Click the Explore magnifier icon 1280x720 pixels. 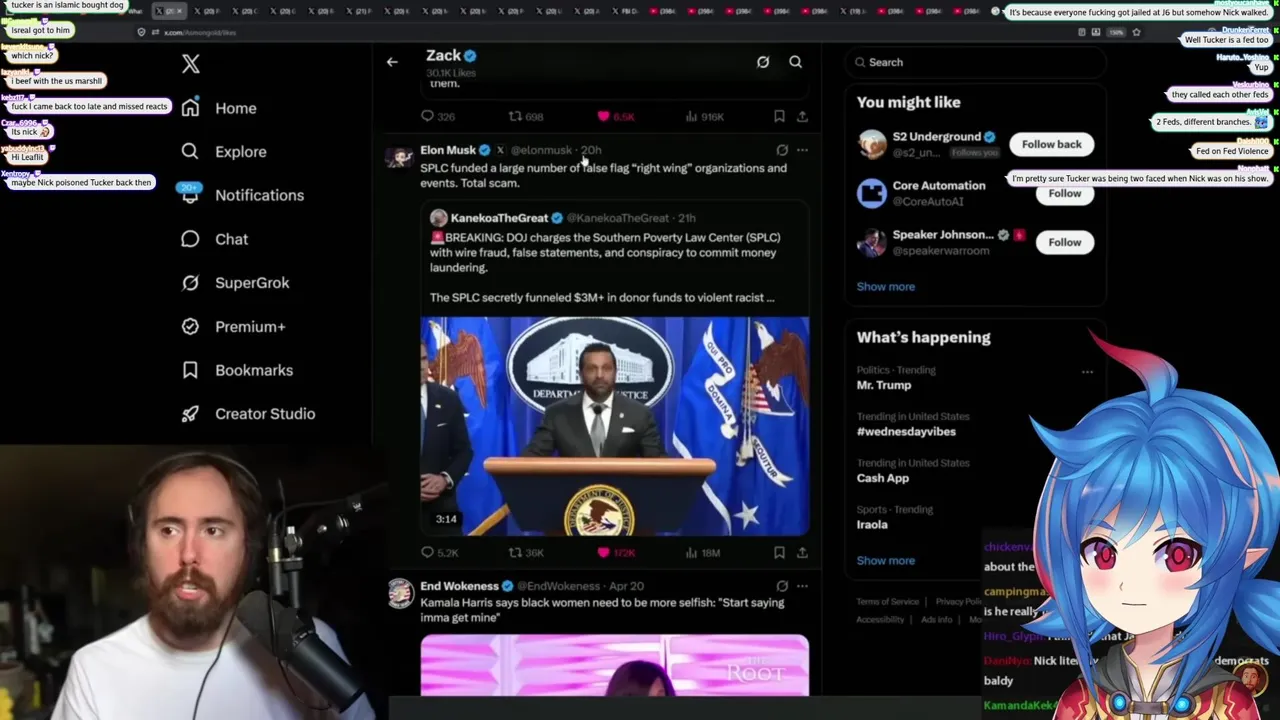(190, 152)
